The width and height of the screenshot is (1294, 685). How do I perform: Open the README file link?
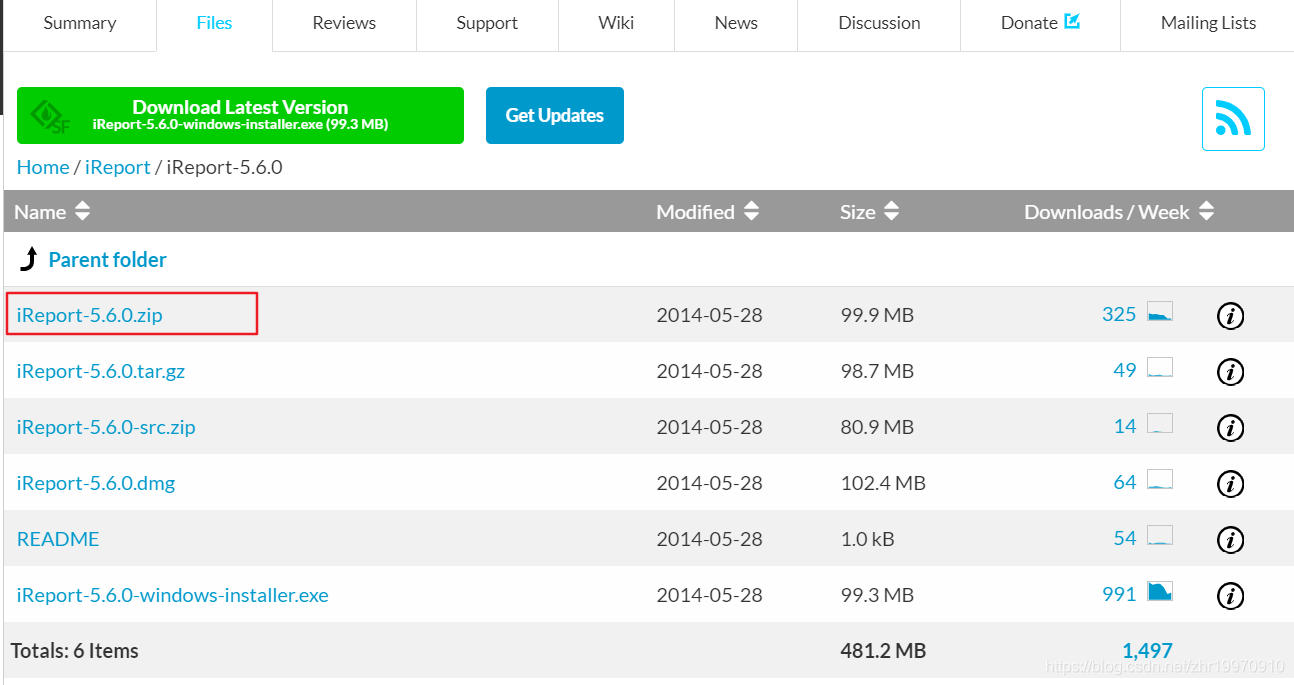[x=58, y=539]
